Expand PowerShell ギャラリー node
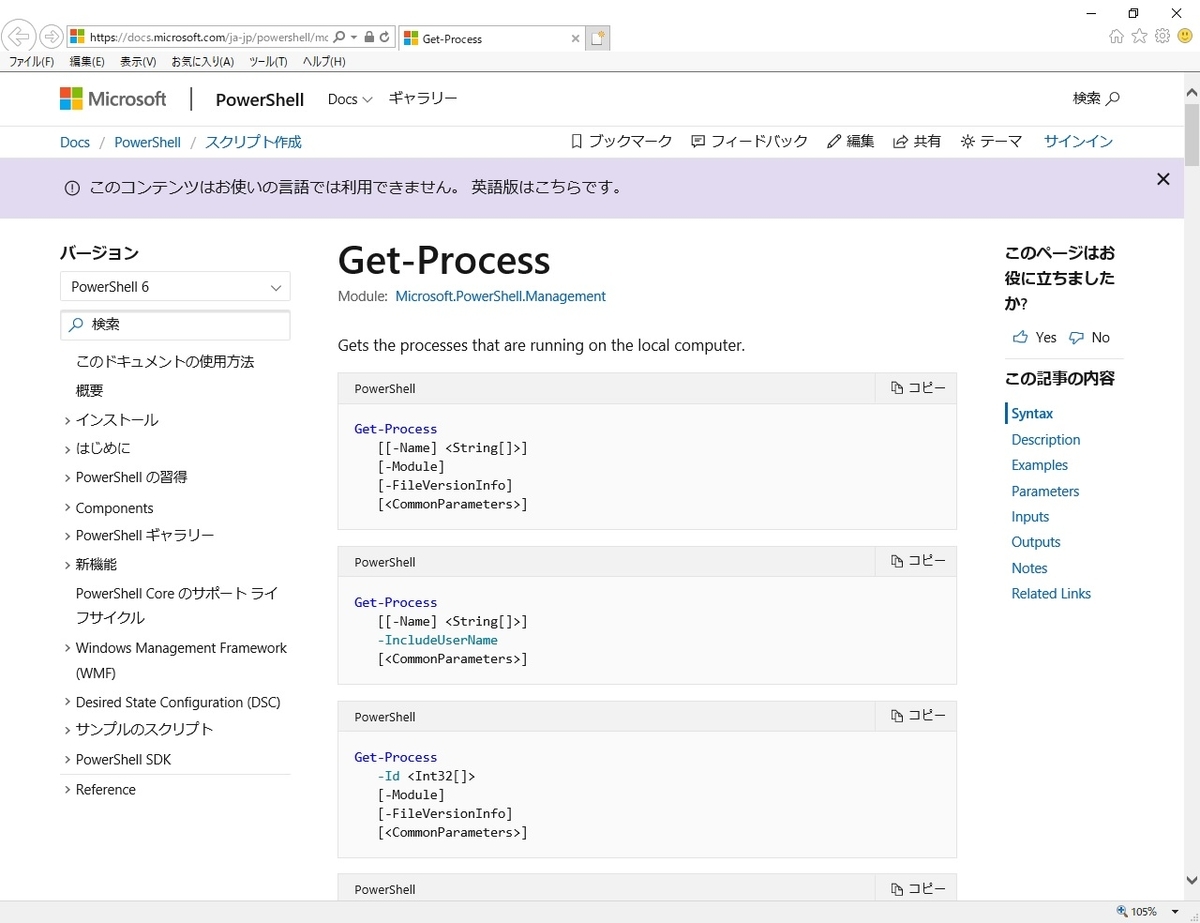This screenshot has height=923, width=1200. [67, 536]
